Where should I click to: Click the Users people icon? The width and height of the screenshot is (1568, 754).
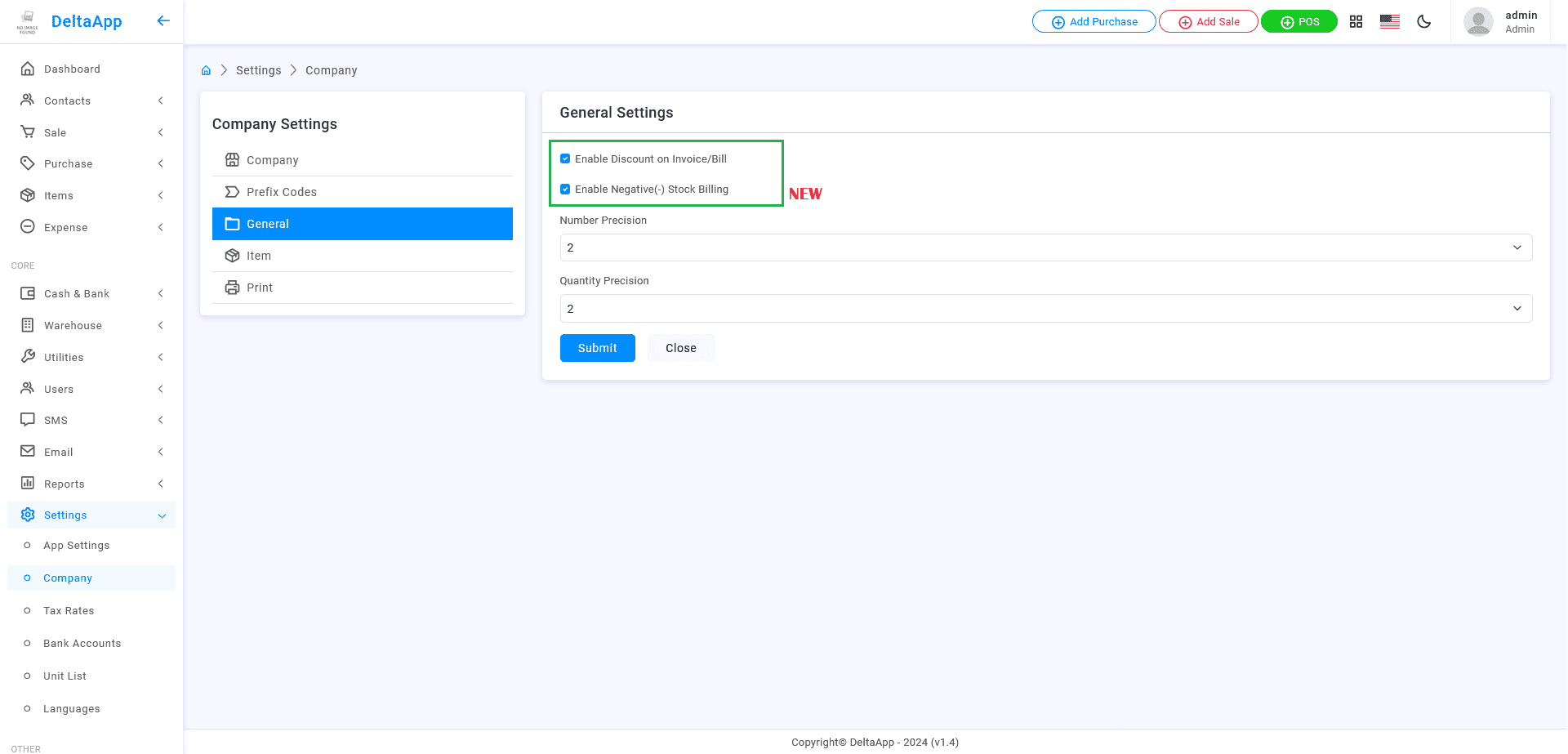pyautogui.click(x=28, y=388)
